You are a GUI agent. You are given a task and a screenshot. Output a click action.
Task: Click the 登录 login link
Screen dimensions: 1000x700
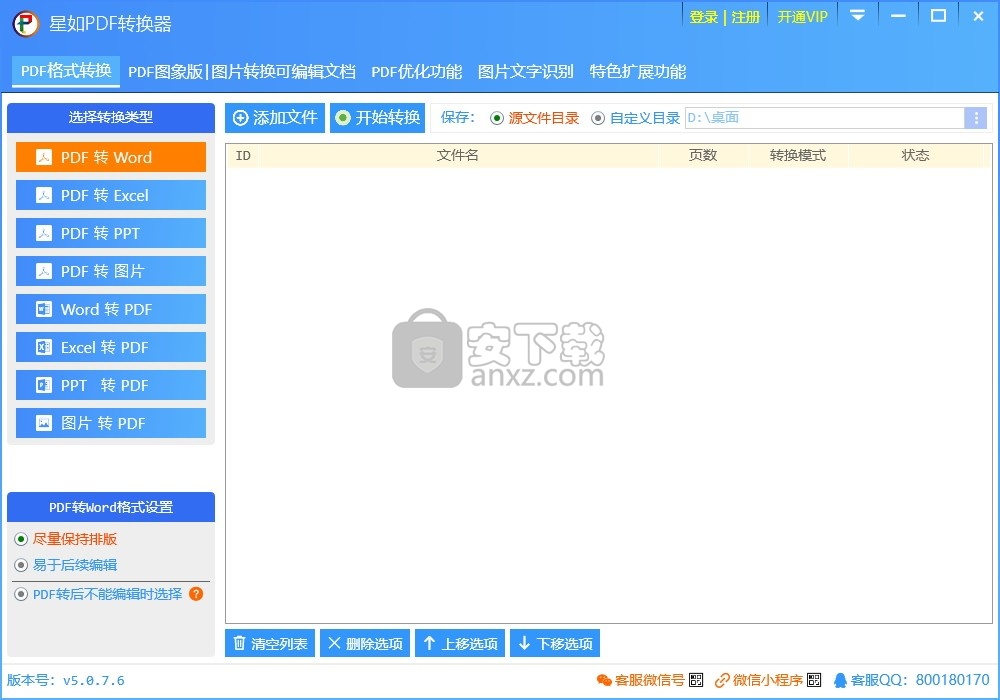[x=703, y=17]
